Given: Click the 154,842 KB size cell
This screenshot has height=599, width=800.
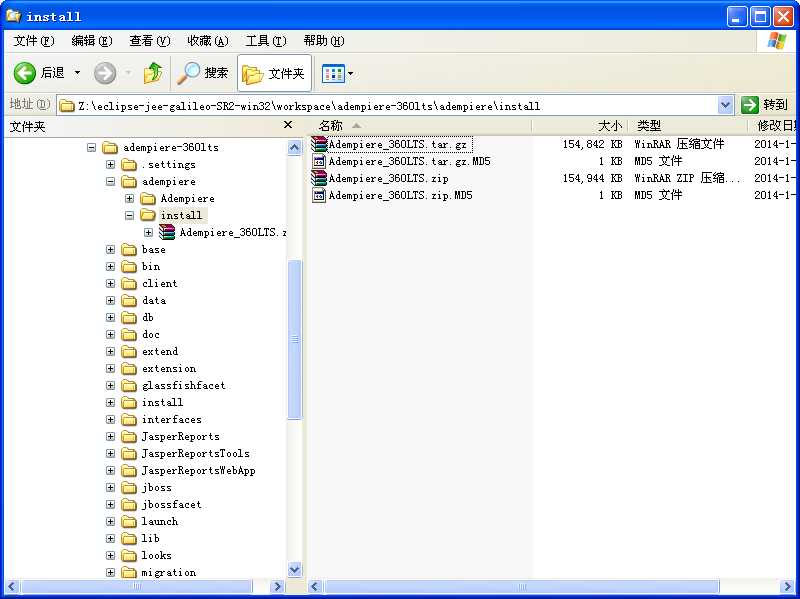Looking at the screenshot, I should click(x=592, y=144).
